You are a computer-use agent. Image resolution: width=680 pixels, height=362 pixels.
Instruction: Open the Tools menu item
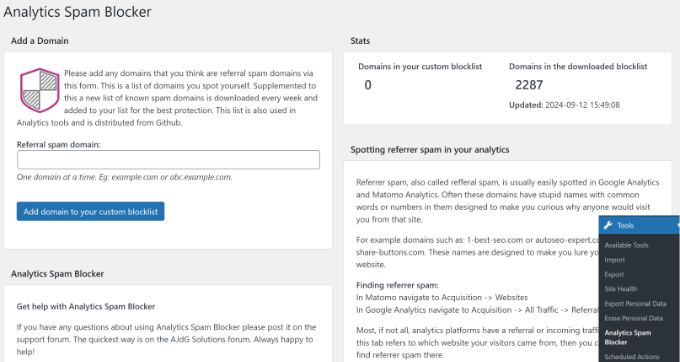pos(639,225)
